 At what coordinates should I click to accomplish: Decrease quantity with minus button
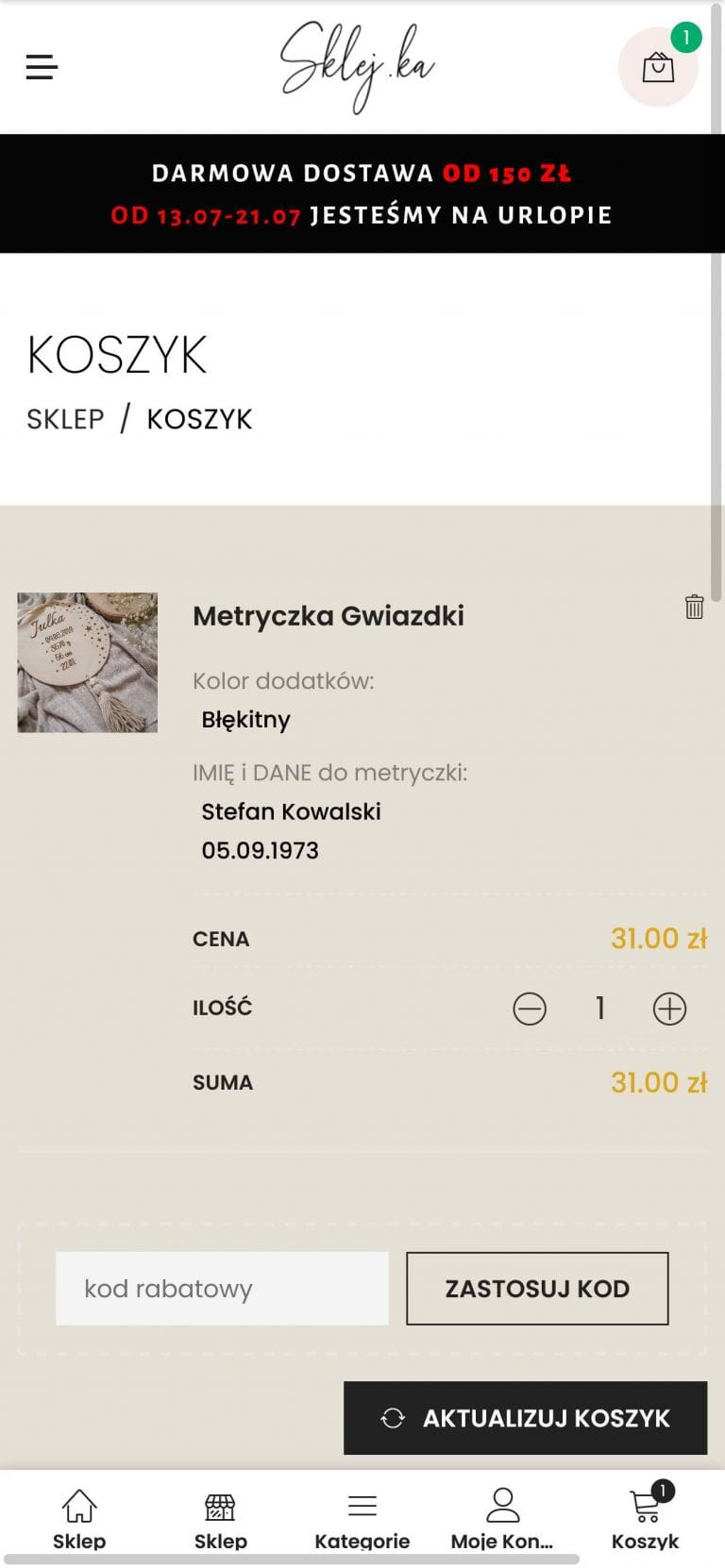click(x=530, y=1009)
